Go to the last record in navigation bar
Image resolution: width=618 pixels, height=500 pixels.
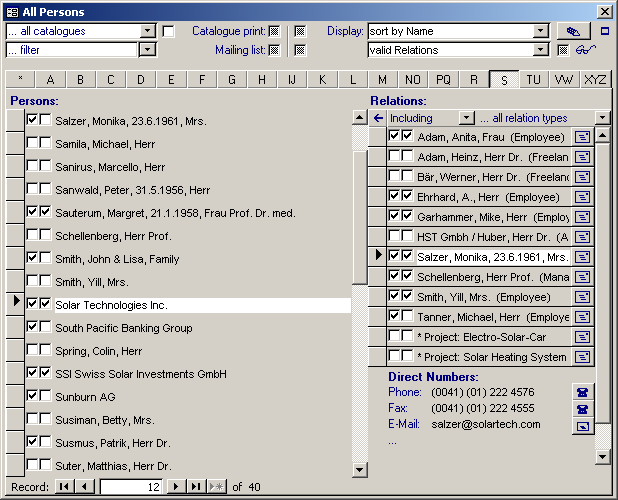[196, 486]
